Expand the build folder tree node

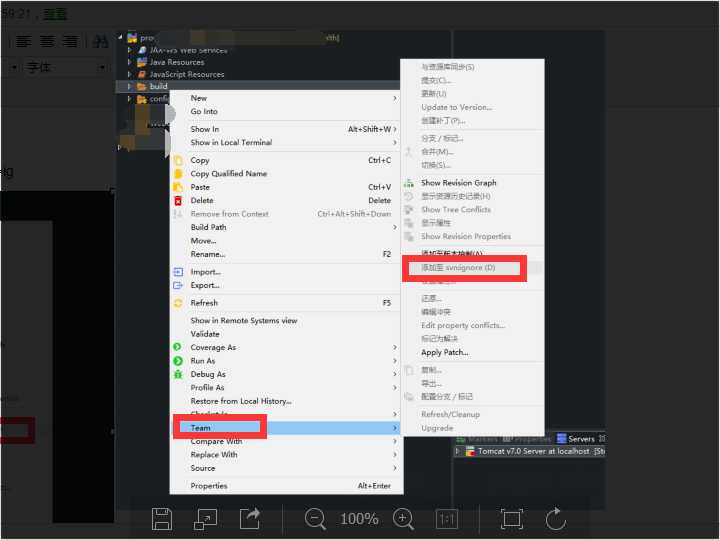coord(129,86)
